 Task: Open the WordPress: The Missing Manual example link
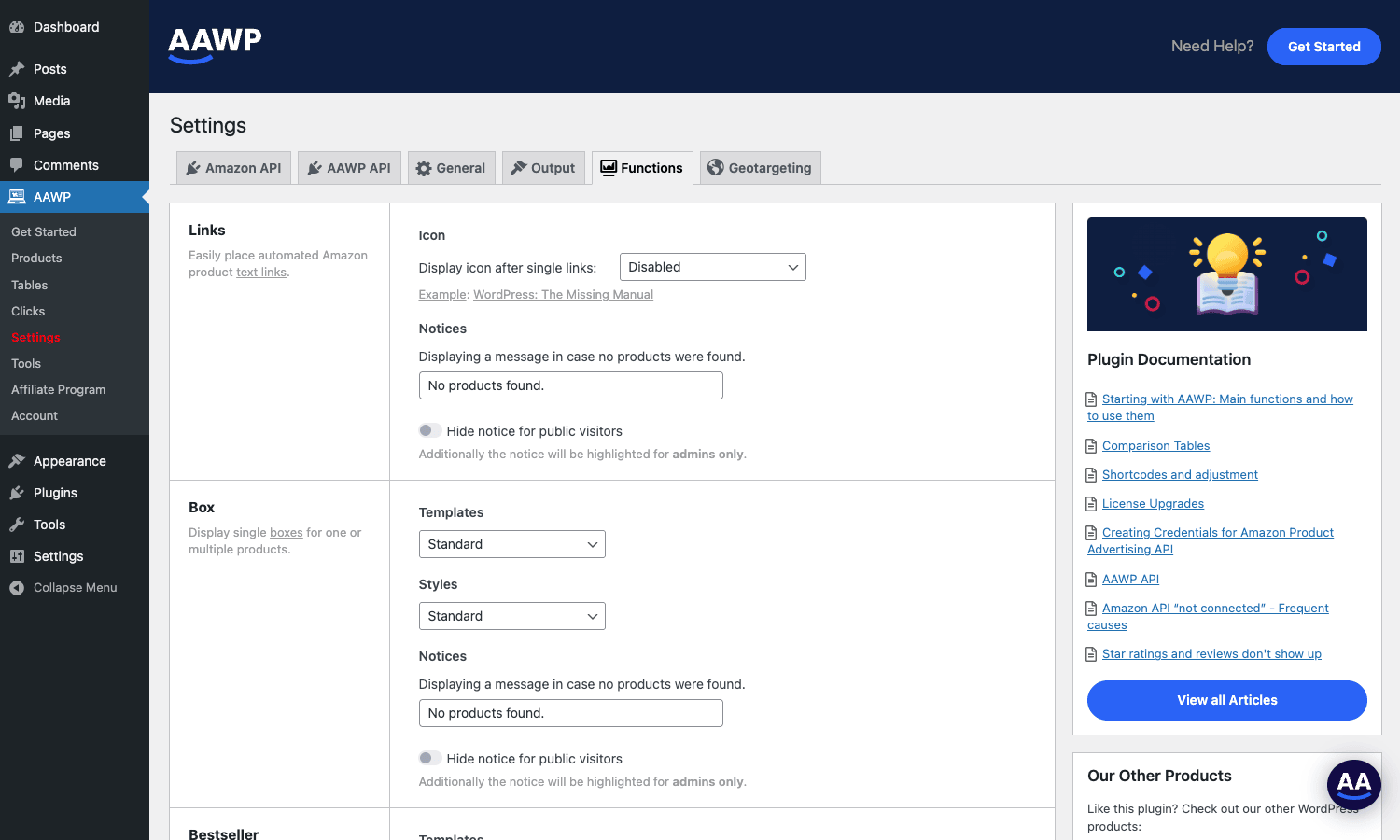point(563,295)
